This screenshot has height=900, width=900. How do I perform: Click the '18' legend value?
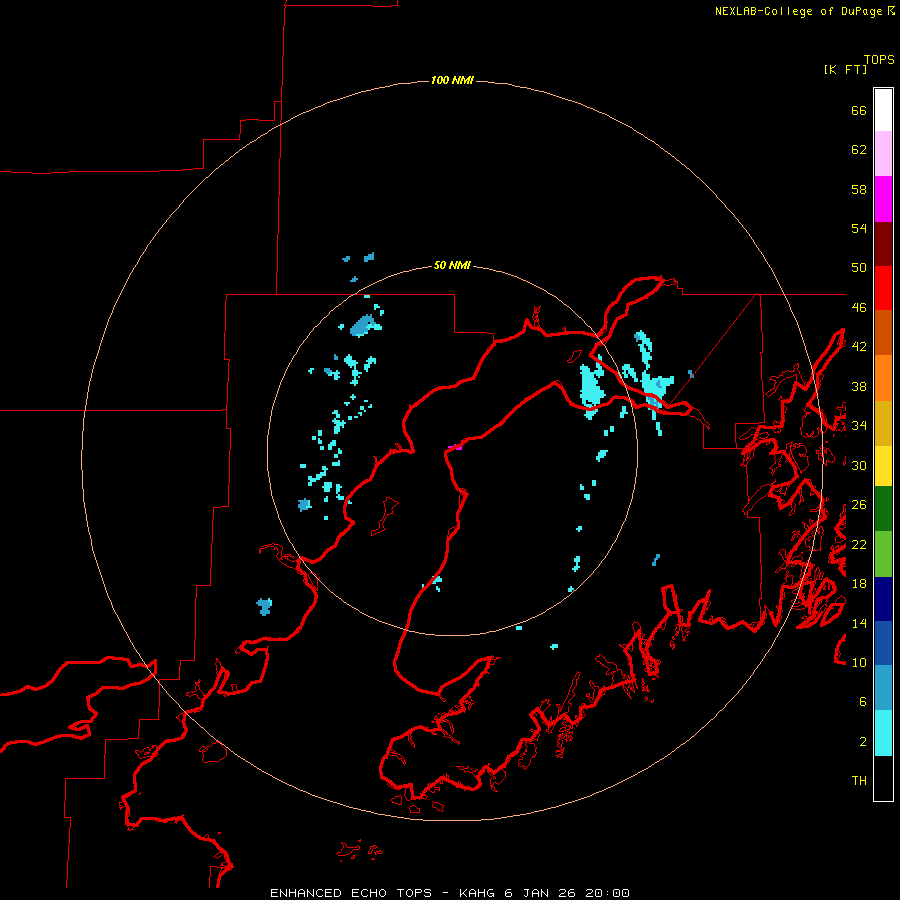859,584
